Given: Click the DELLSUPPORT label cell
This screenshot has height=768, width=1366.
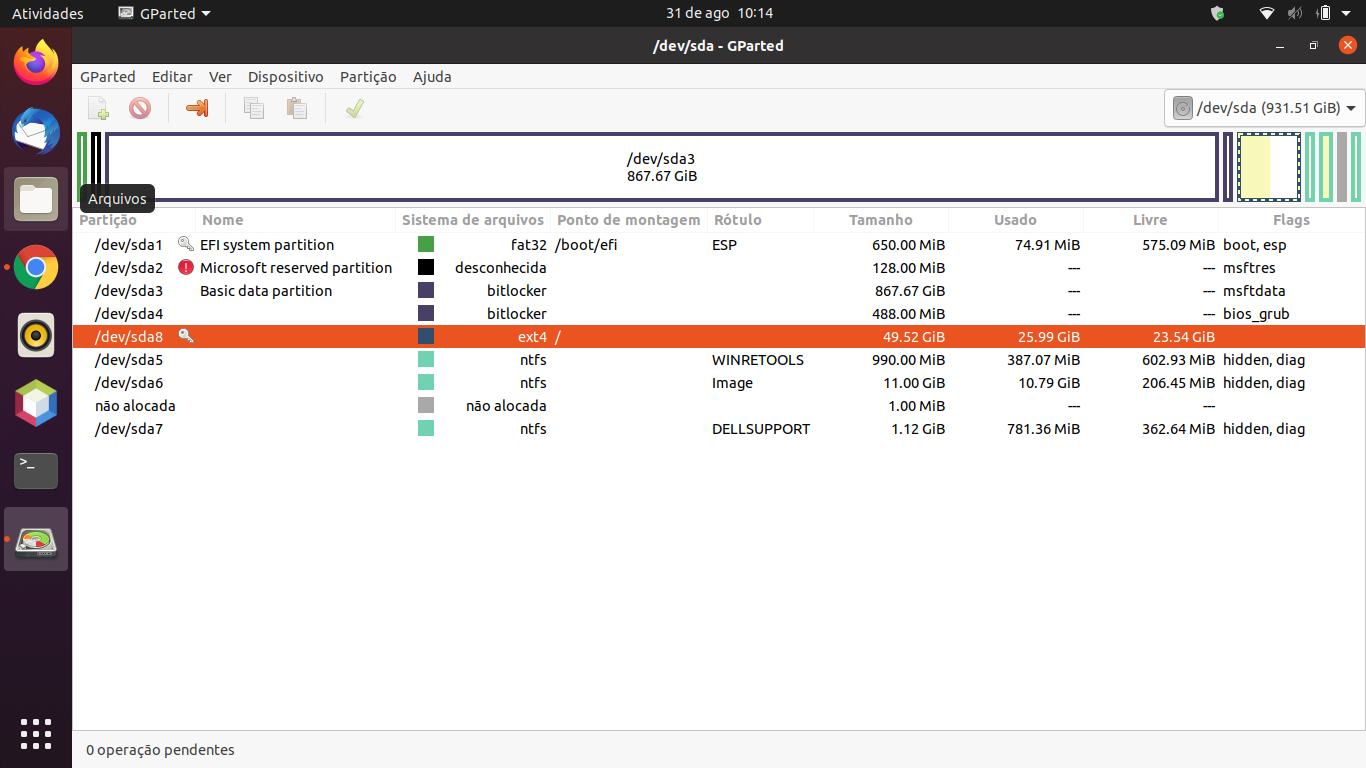Looking at the screenshot, I should [761, 428].
